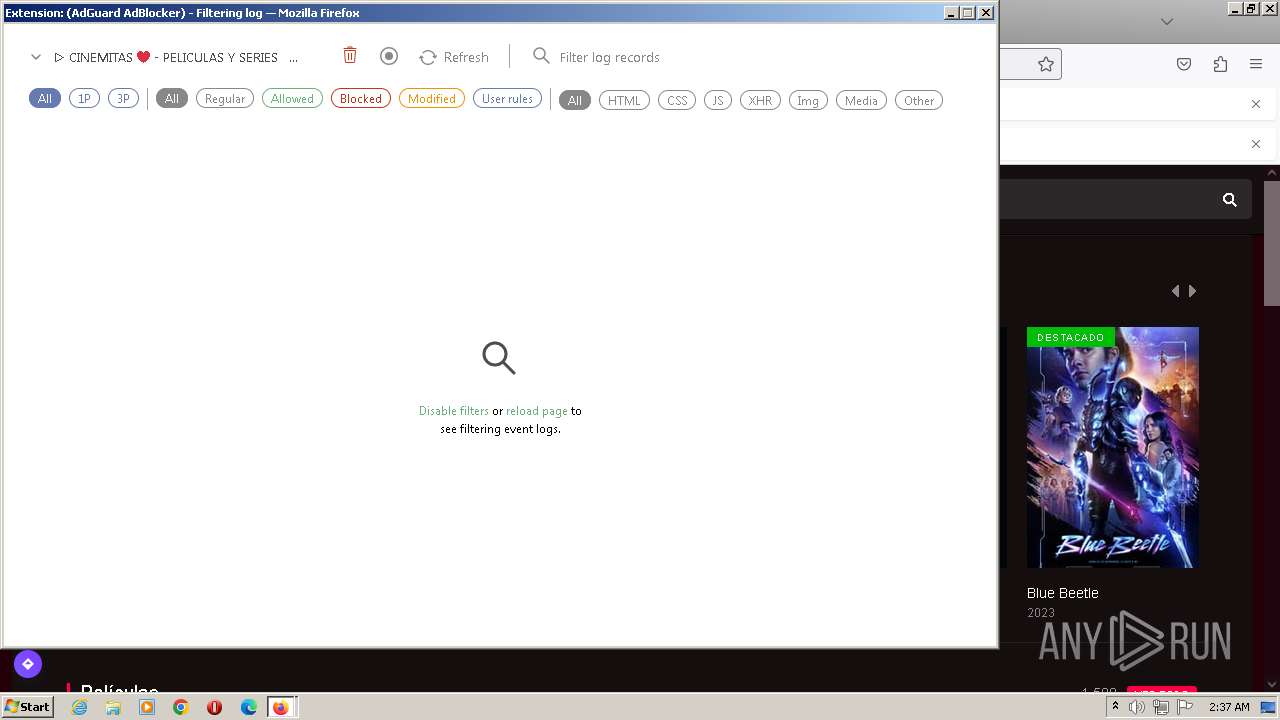The width and height of the screenshot is (1280, 720).
Task: Switch to Firefox taskbar button
Action: [281, 707]
